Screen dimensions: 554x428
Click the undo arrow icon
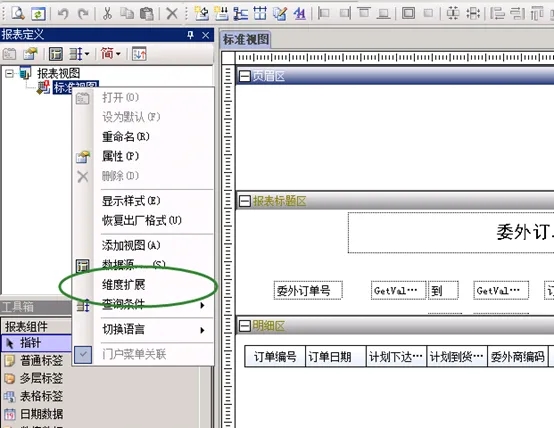pos(63,14)
